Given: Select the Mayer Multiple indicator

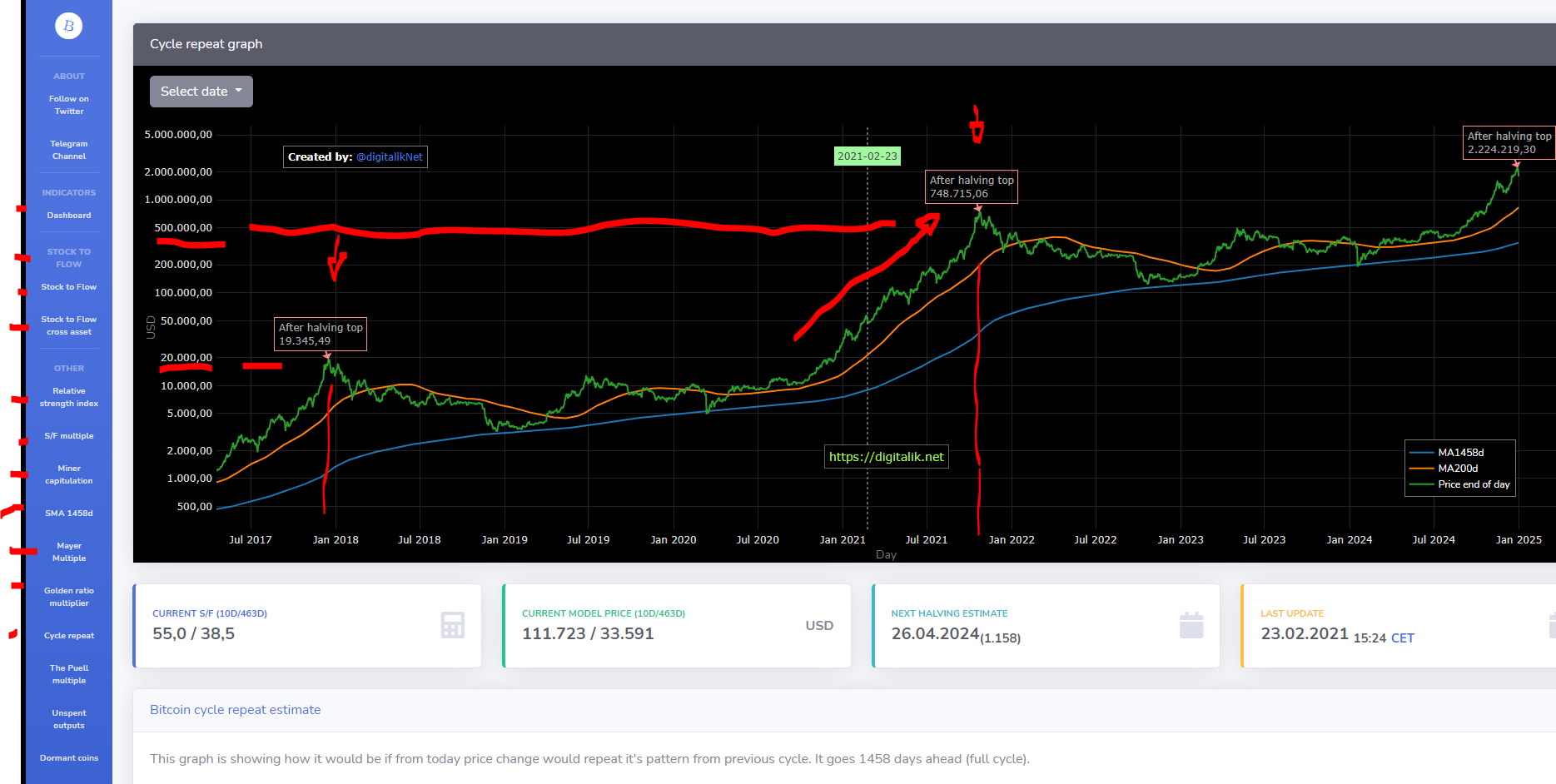Looking at the screenshot, I should [68, 552].
